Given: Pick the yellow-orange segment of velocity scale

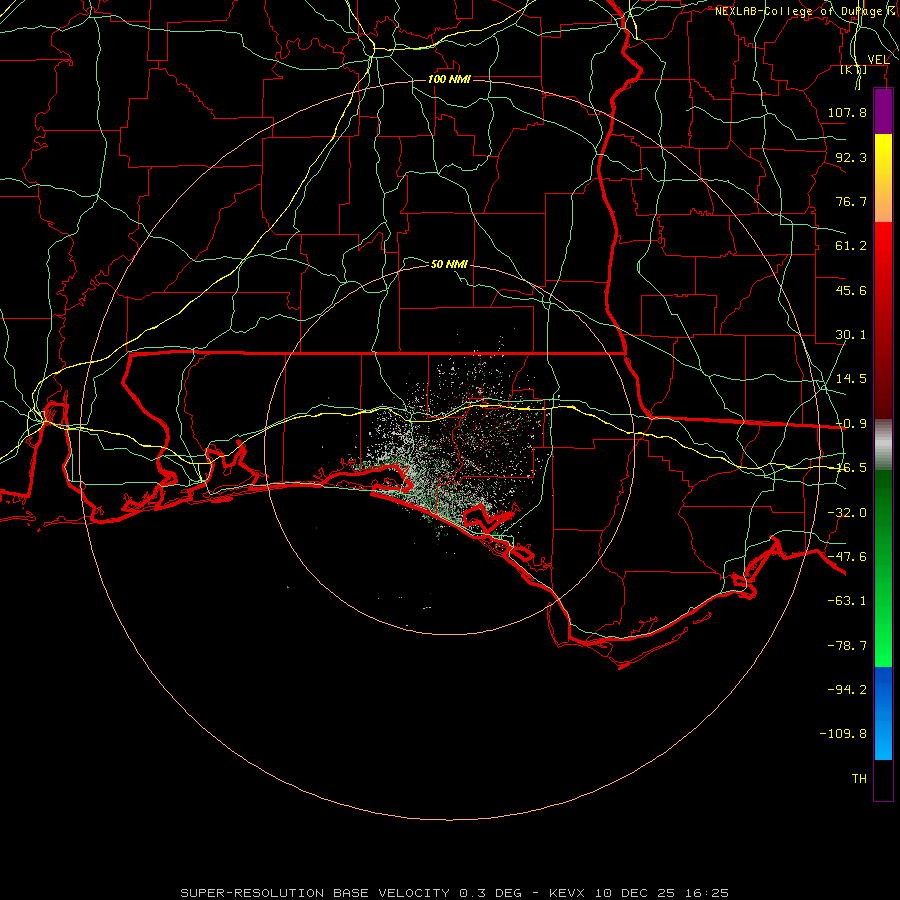Looking at the screenshot, I should click(x=883, y=178).
